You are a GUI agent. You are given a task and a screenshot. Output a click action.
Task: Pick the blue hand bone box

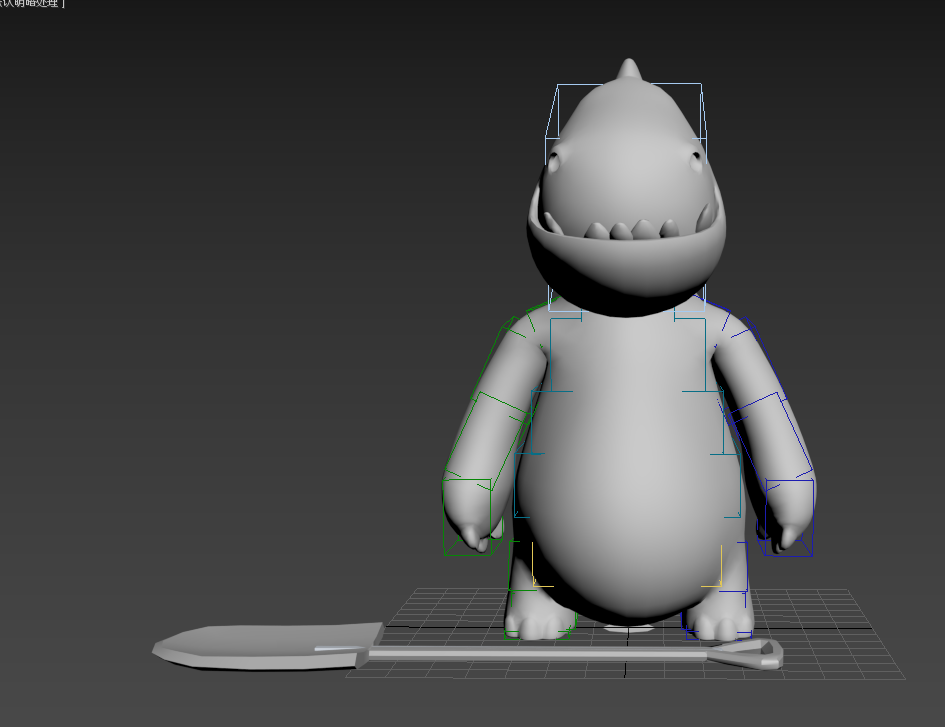click(x=790, y=516)
